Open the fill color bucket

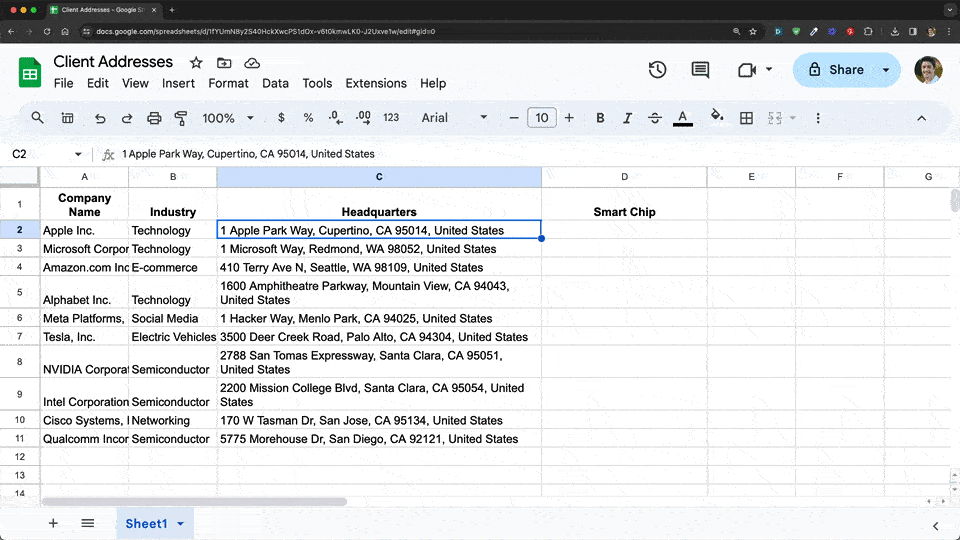tap(717, 116)
